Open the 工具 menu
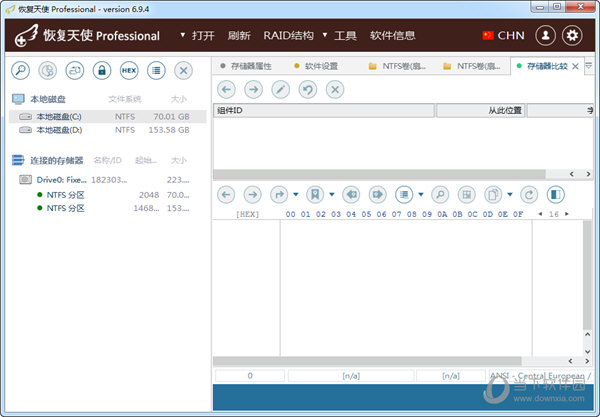The height and width of the screenshot is (417, 600). pyautogui.click(x=346, y=36)
